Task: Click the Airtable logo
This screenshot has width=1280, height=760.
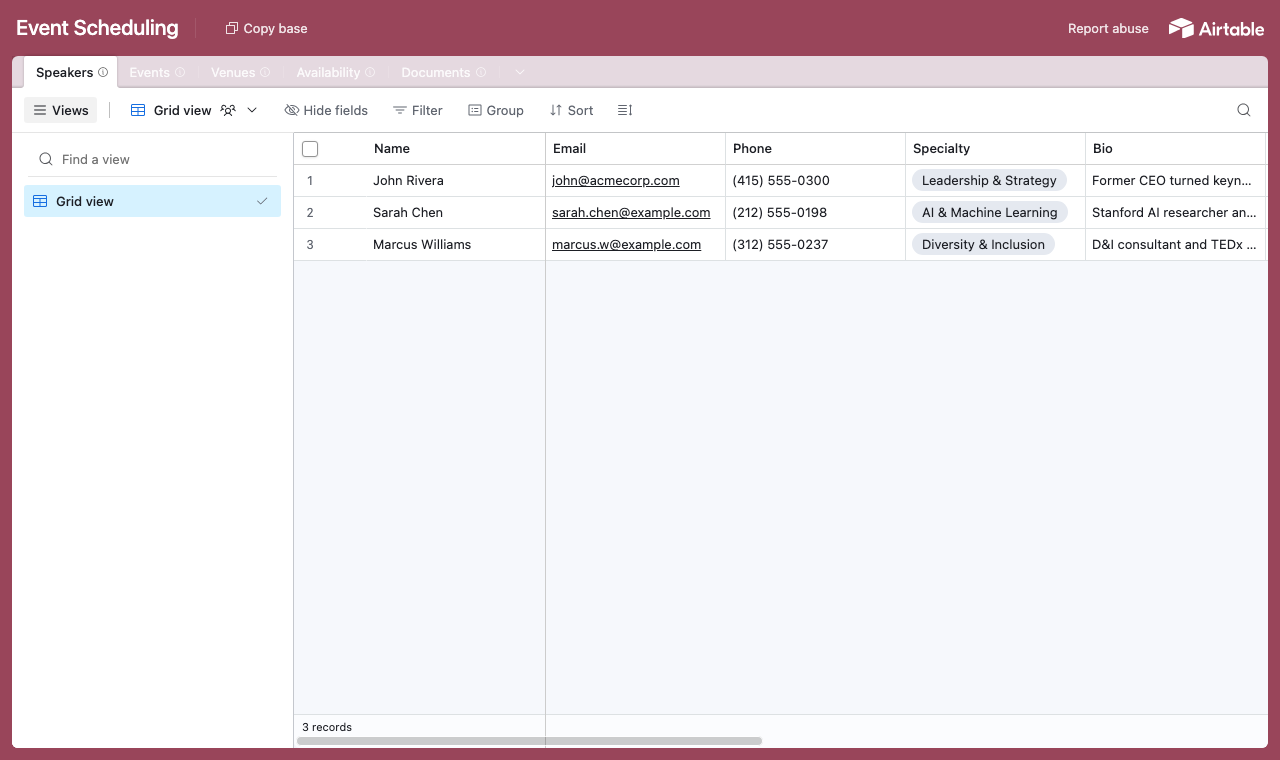Action: [x=1216, y=28]
